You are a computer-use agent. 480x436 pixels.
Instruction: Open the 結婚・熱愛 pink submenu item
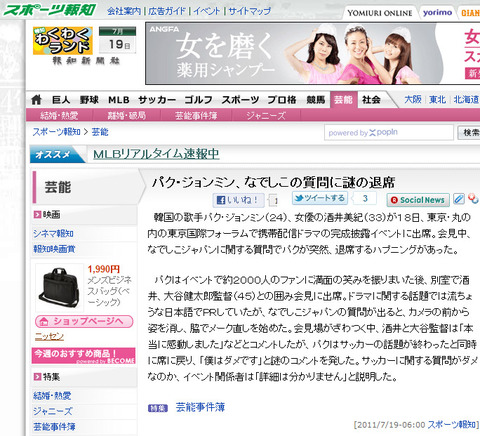[59, 116]
